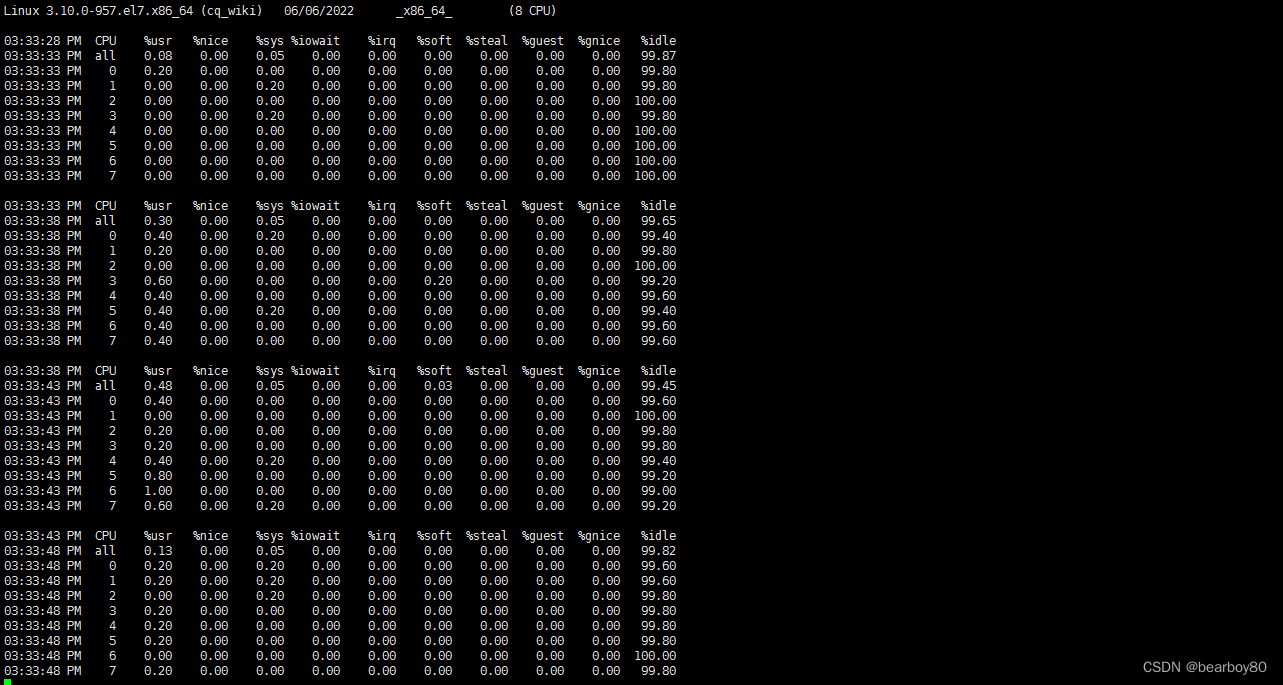
Task: Click the CPU all row value 99.87
Action: 656,55
